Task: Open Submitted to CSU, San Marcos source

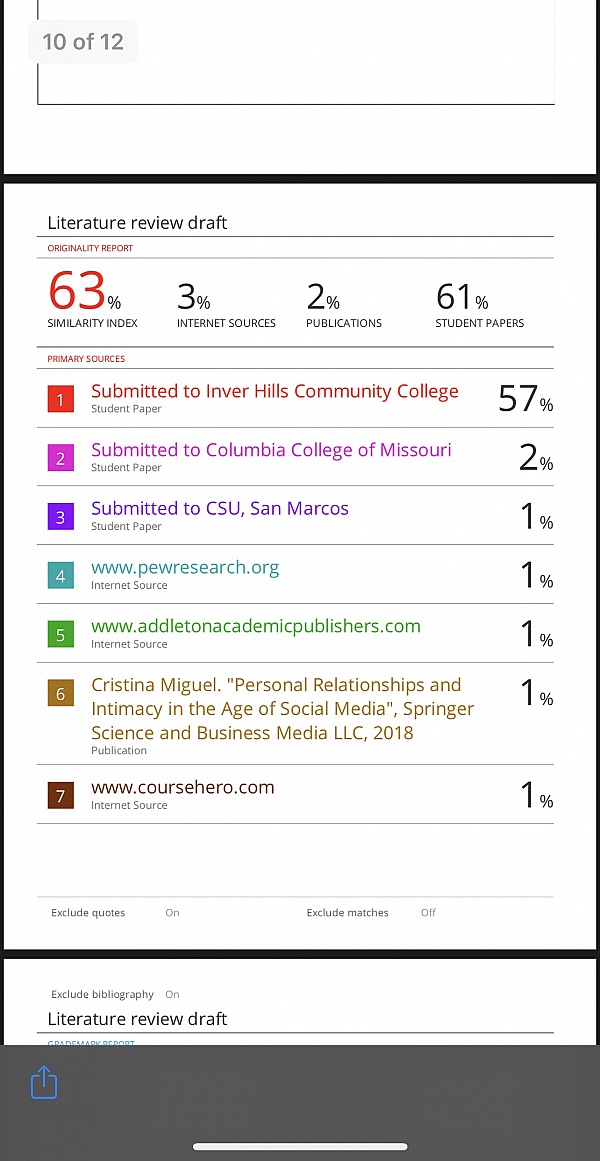Action: click(x=220, y=508)
